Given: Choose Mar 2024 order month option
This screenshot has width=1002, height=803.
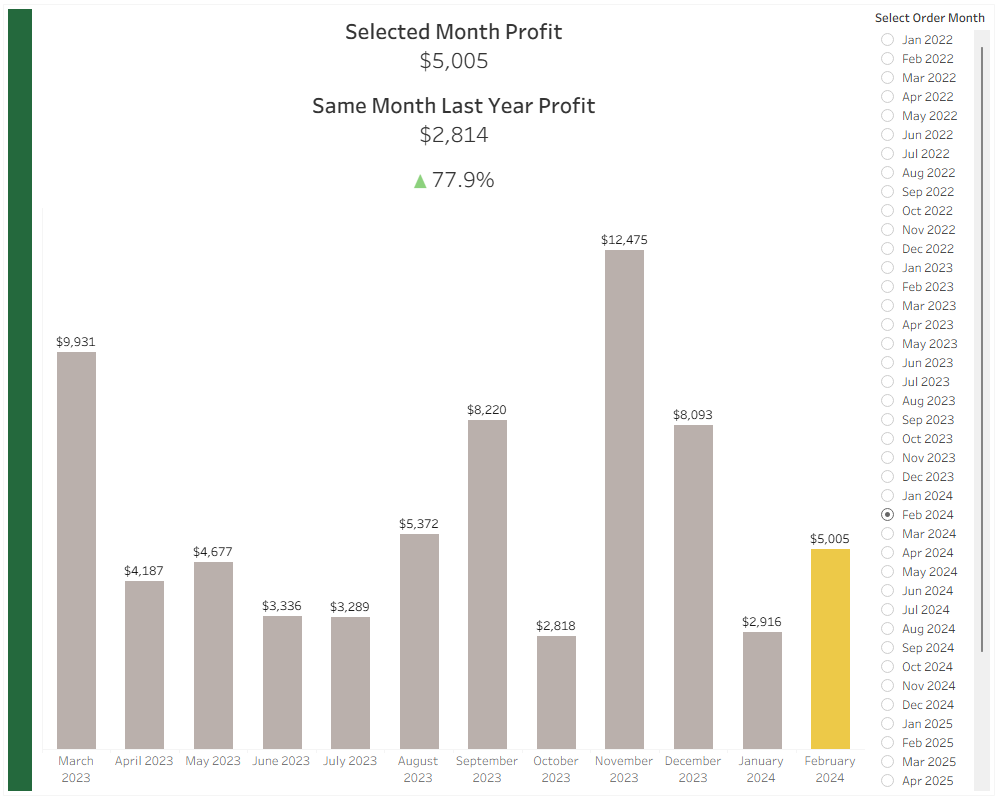Looking at the screenshot, I should [887, 534].
